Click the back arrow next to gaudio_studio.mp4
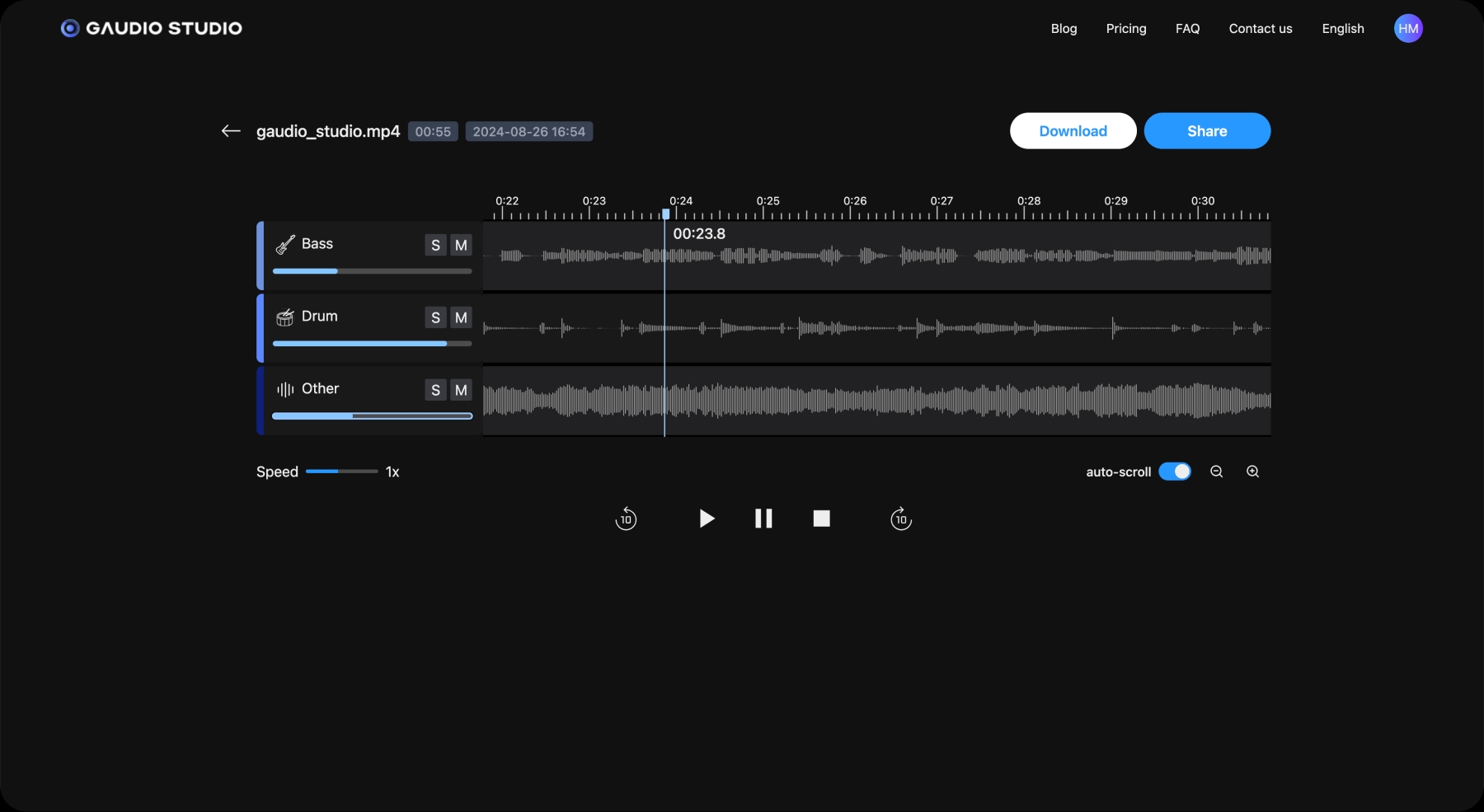1484x812 pixels. tap(231, 131)
